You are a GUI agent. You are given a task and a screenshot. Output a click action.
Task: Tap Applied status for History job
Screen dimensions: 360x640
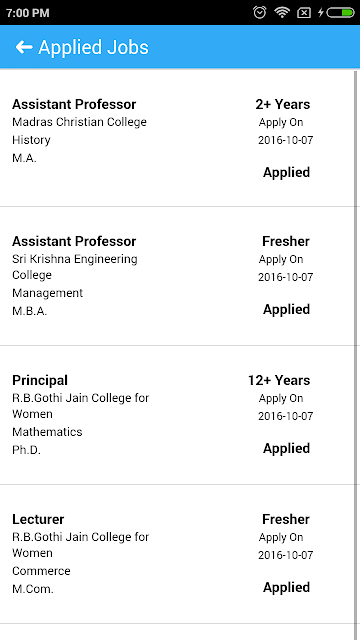click(286, 173)
